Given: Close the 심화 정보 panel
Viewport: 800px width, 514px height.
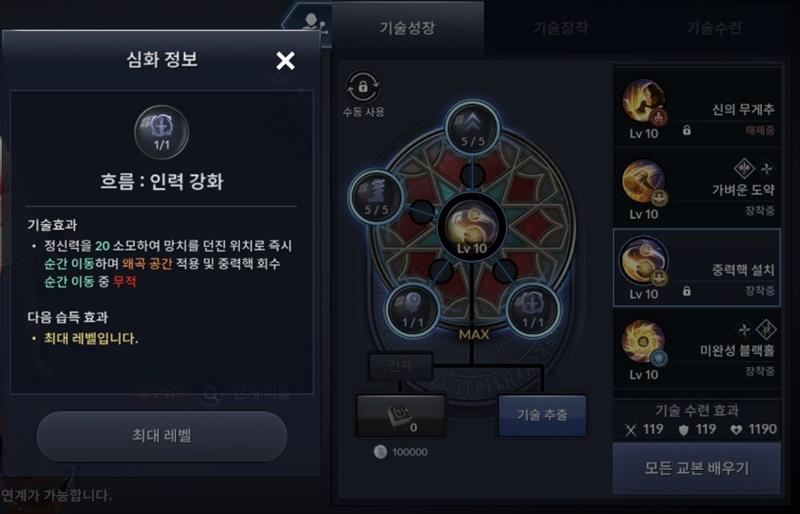Looking at the screenshot, I should (285, 61).
